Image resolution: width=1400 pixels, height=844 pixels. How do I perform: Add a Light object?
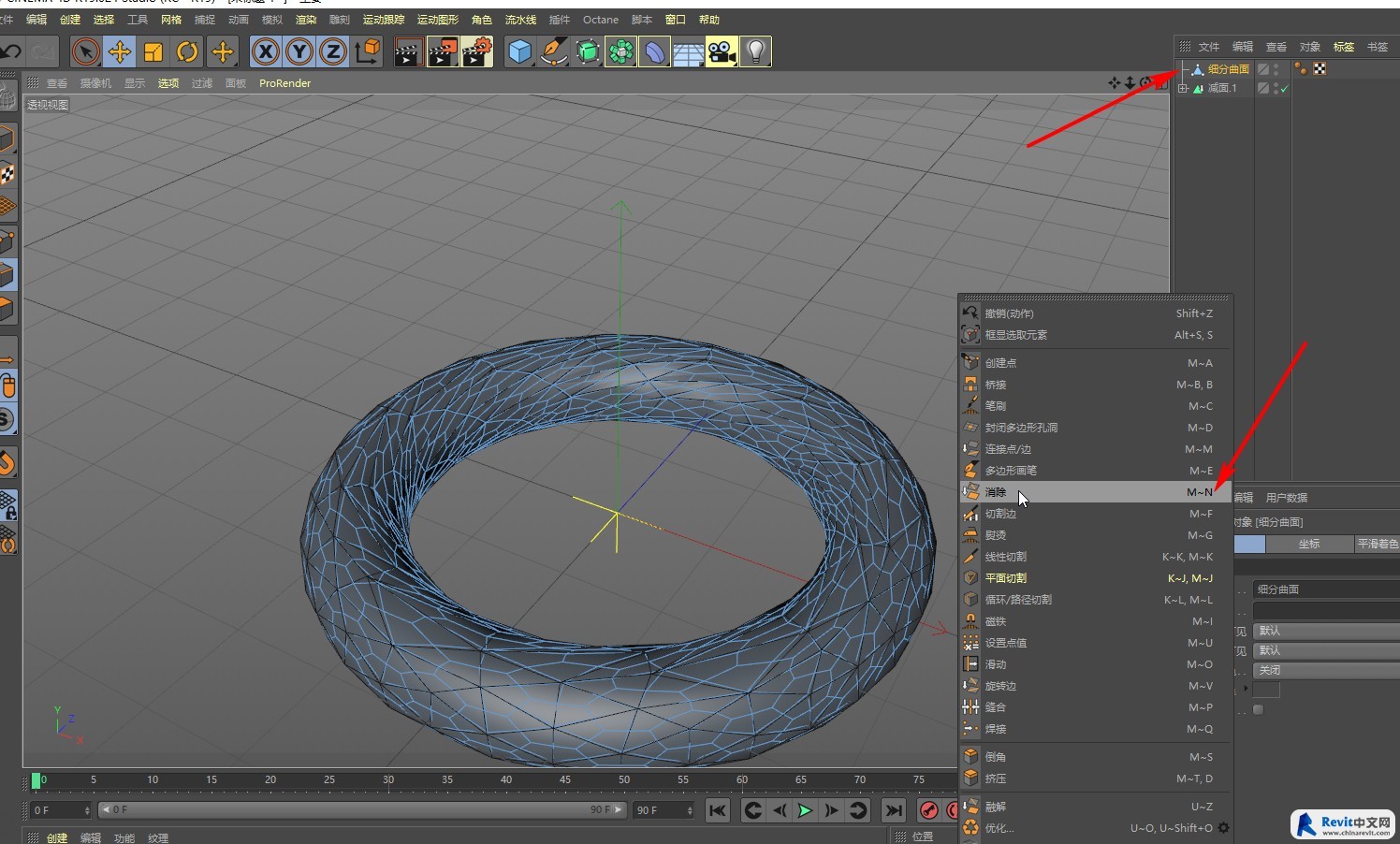tap(756, 52)
